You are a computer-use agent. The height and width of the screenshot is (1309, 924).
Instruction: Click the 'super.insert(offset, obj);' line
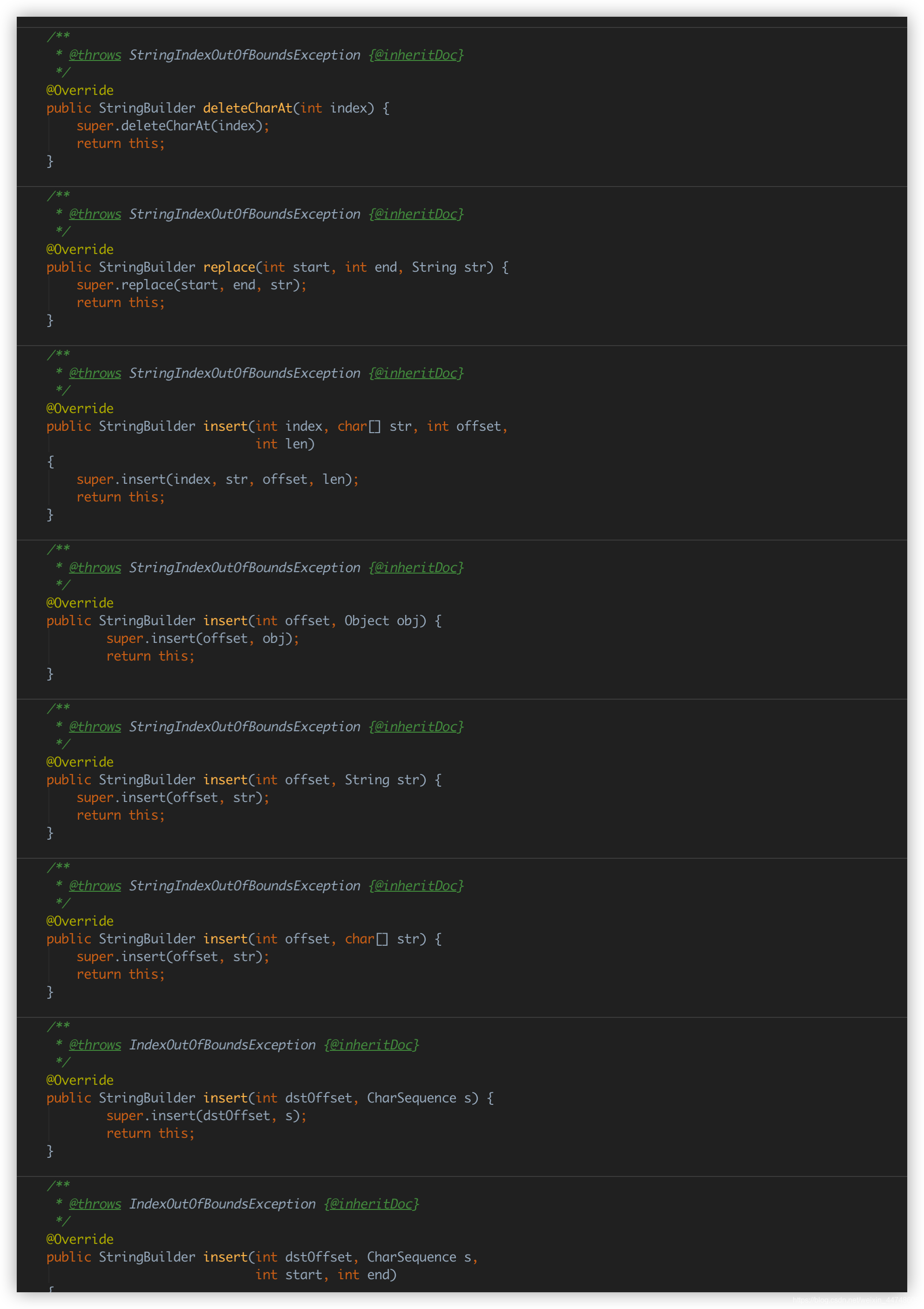202,639
